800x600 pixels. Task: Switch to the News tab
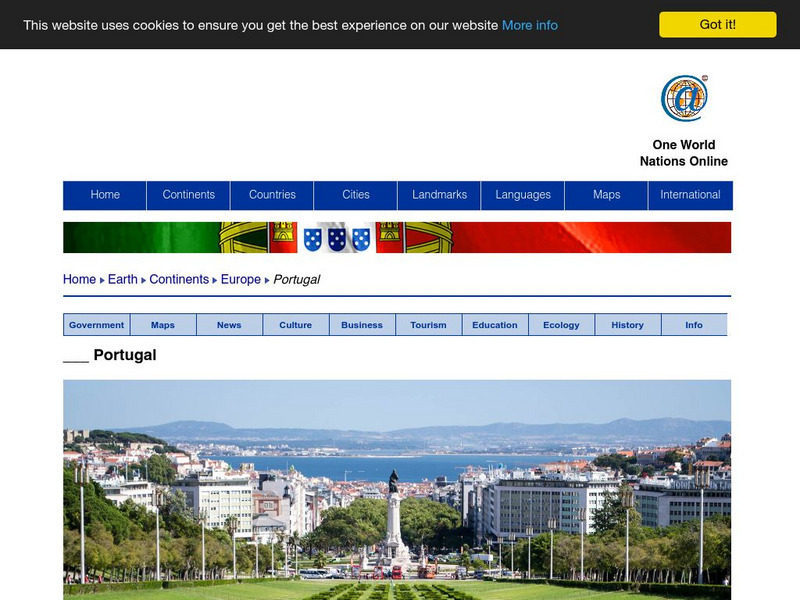click(x=229, y=324)
